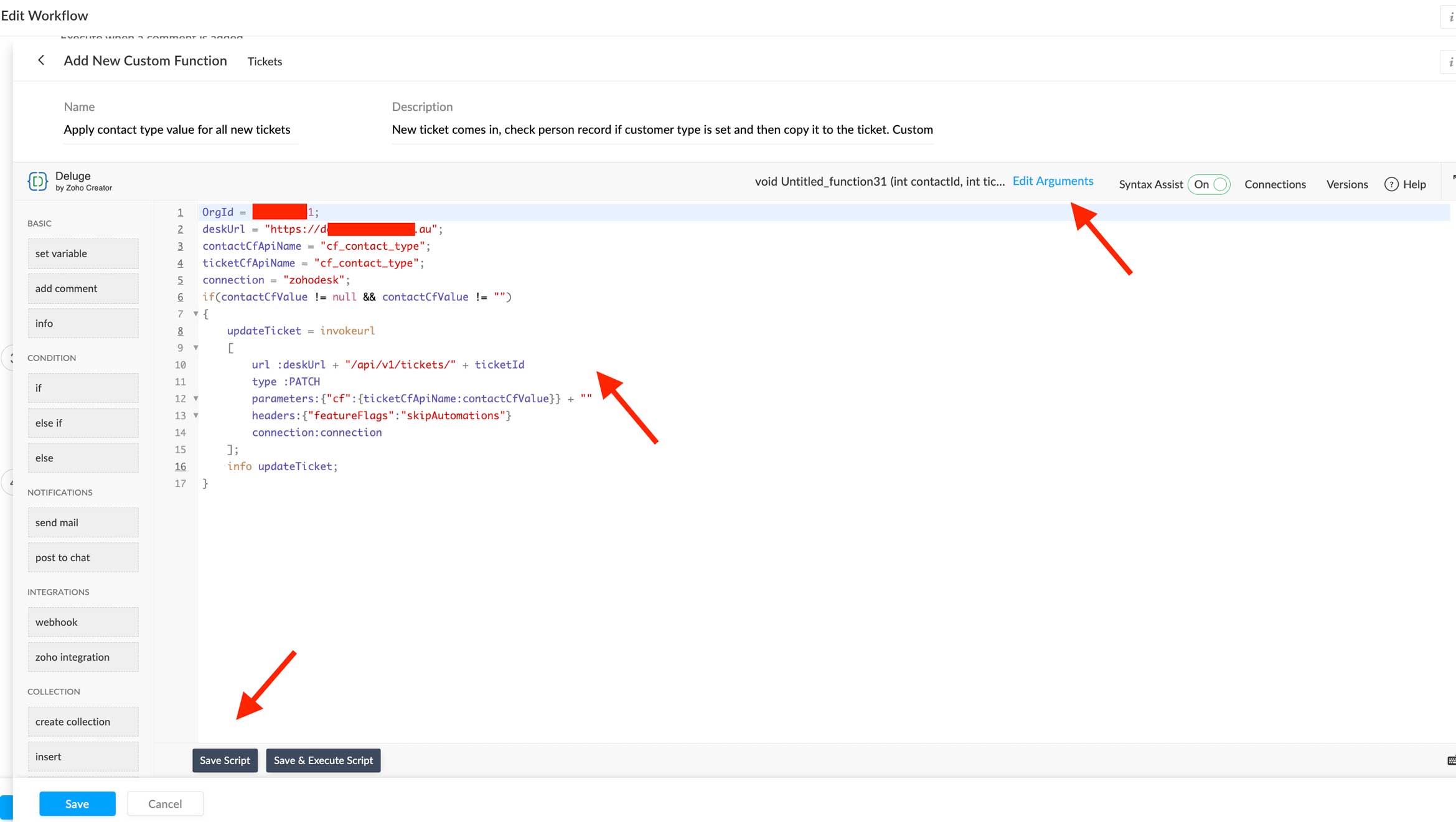
Task: Fold the parameters fold arrow at line 12
Action: click(195, 399)
